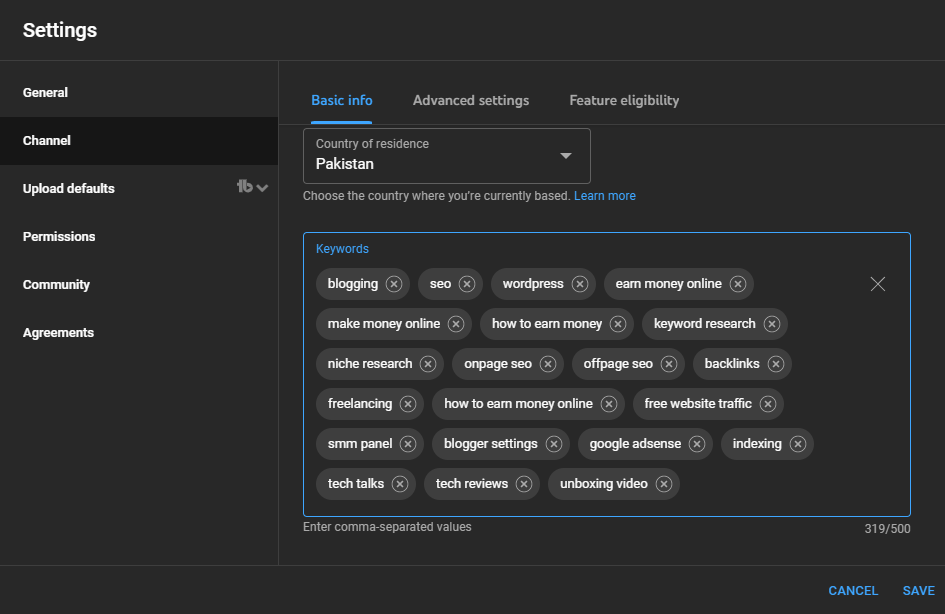Remove the 'blogging' keyword chip
Screen dimensions: 945x614
pos(394,284)
